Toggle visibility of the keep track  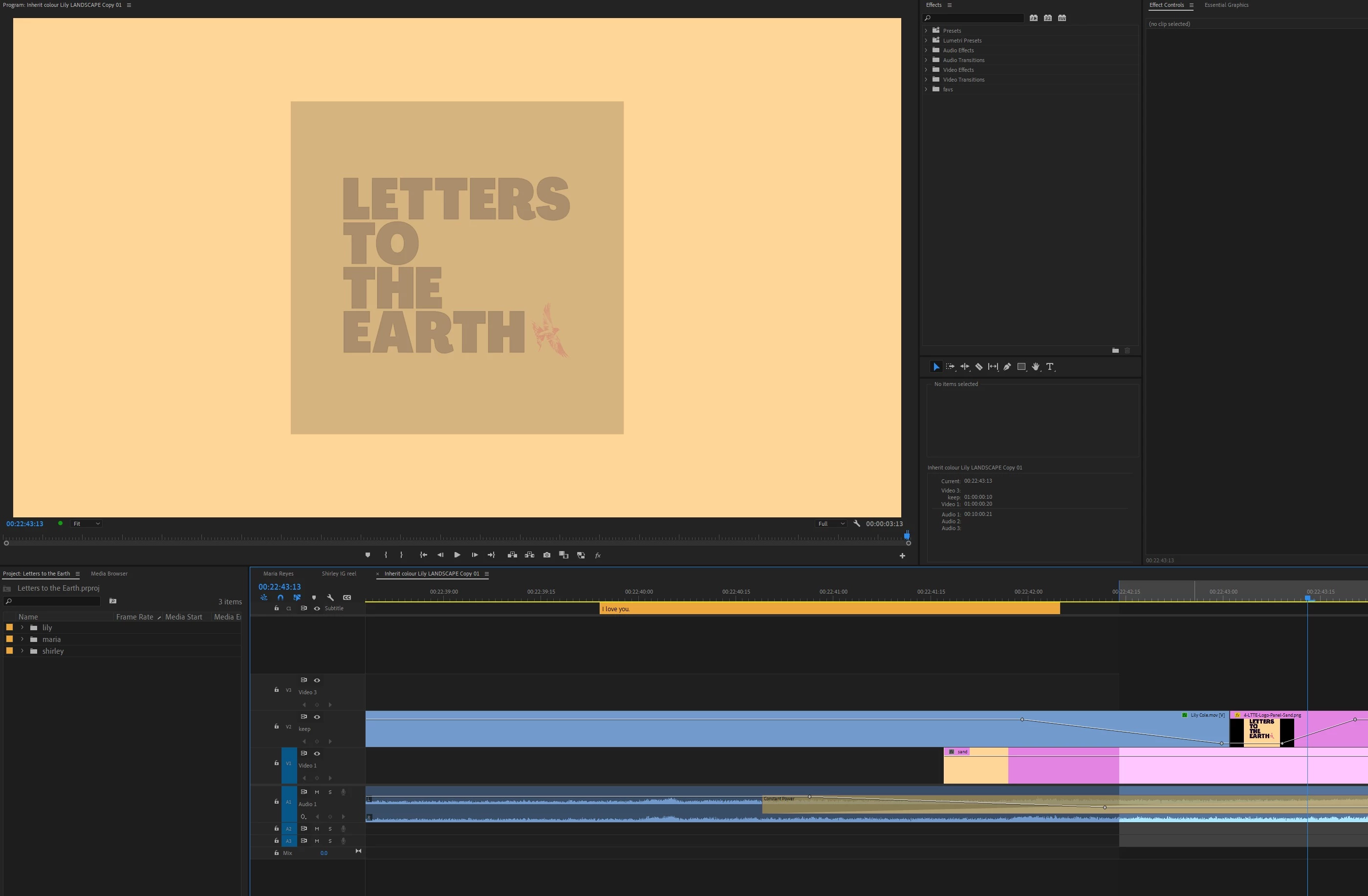coord(317,717)
